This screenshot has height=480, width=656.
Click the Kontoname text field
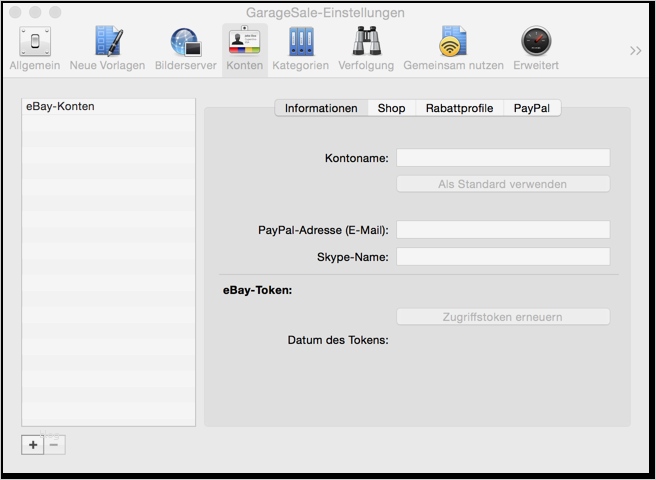coord(503,158)
